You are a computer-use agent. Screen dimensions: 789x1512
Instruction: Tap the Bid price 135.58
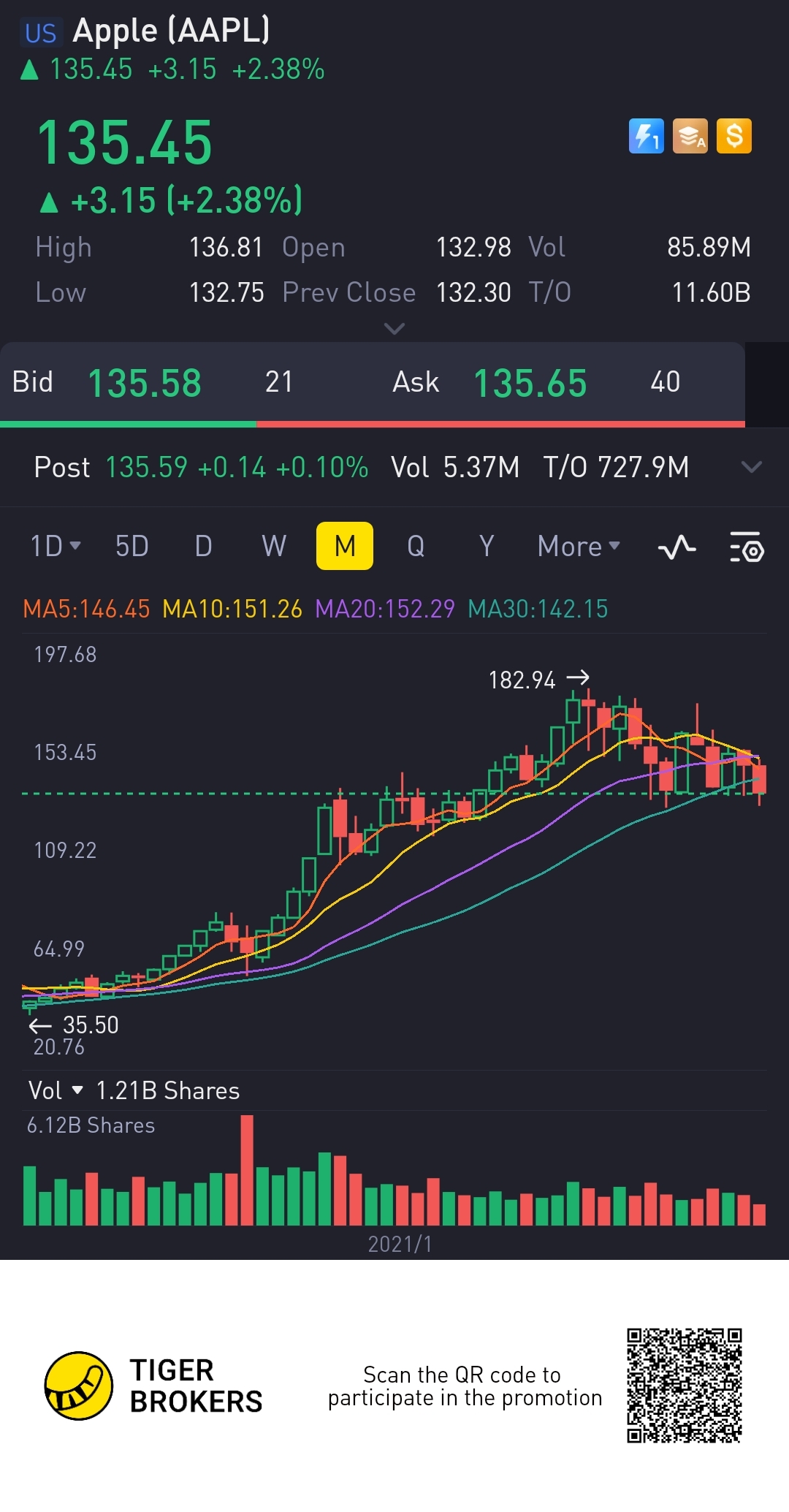point(145,383)
